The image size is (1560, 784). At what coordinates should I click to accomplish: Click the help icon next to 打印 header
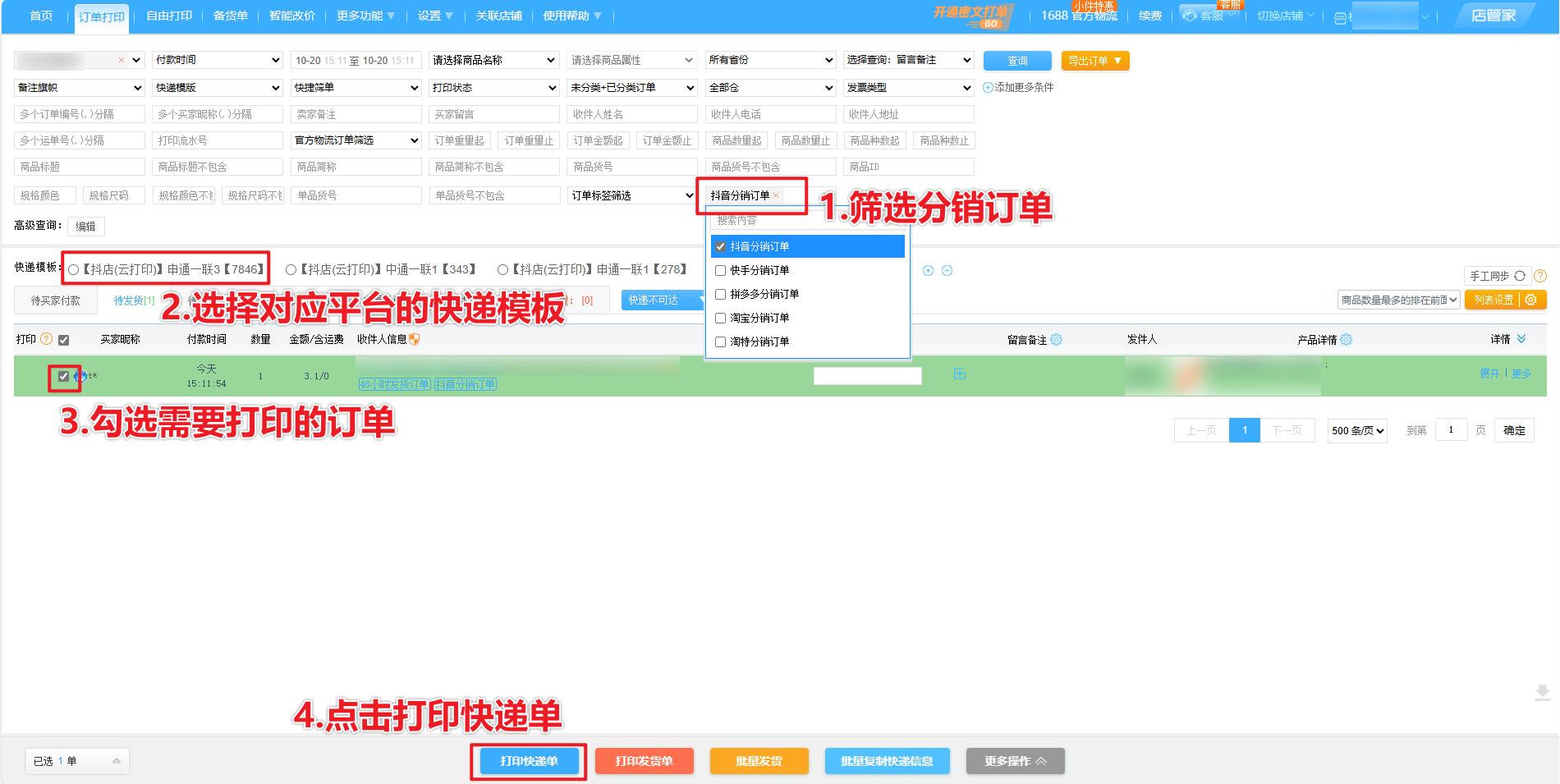tap(47, 338)
